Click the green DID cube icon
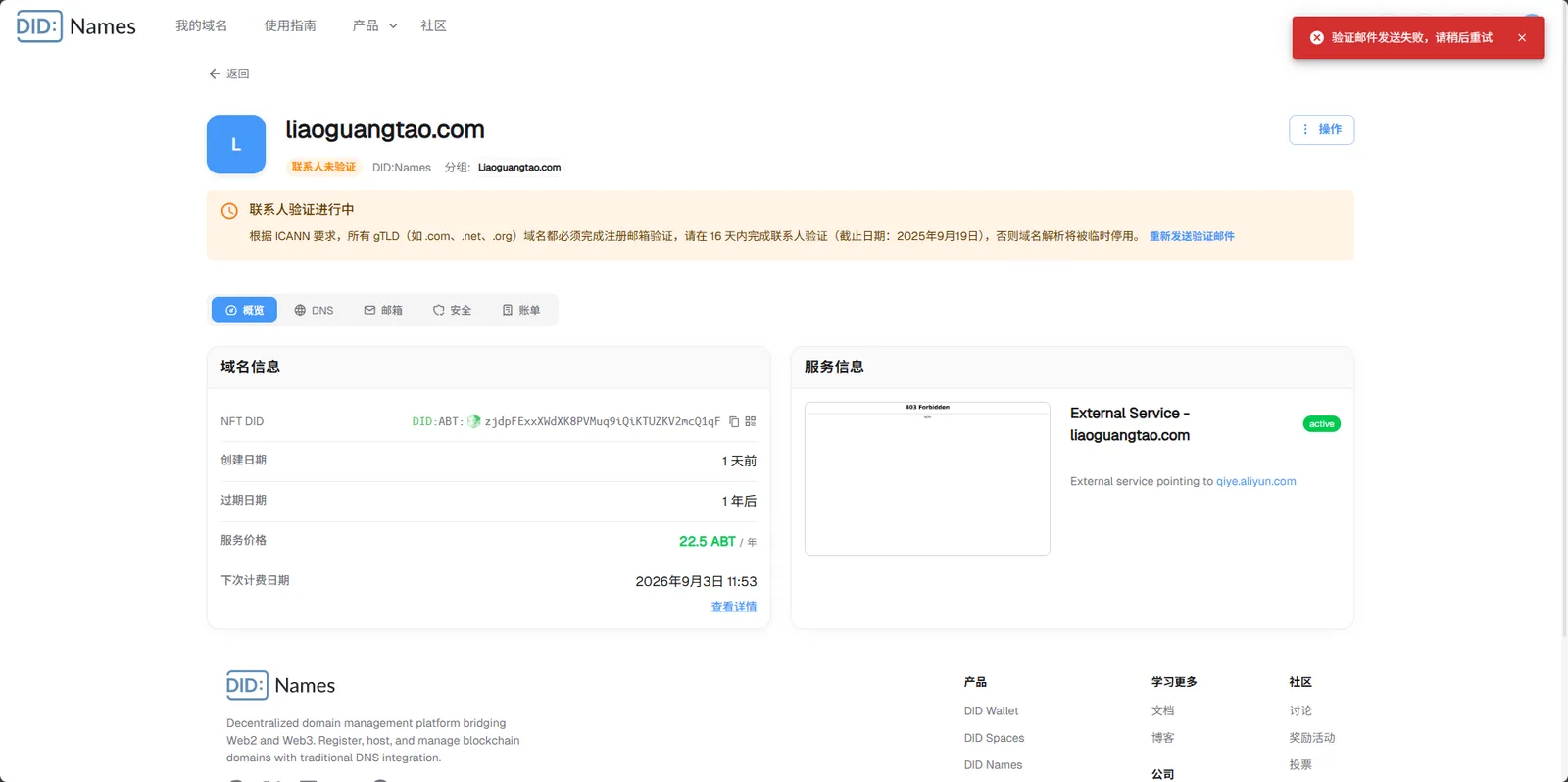Viewport: 1568px width, 782px height. tap(474, 421)
